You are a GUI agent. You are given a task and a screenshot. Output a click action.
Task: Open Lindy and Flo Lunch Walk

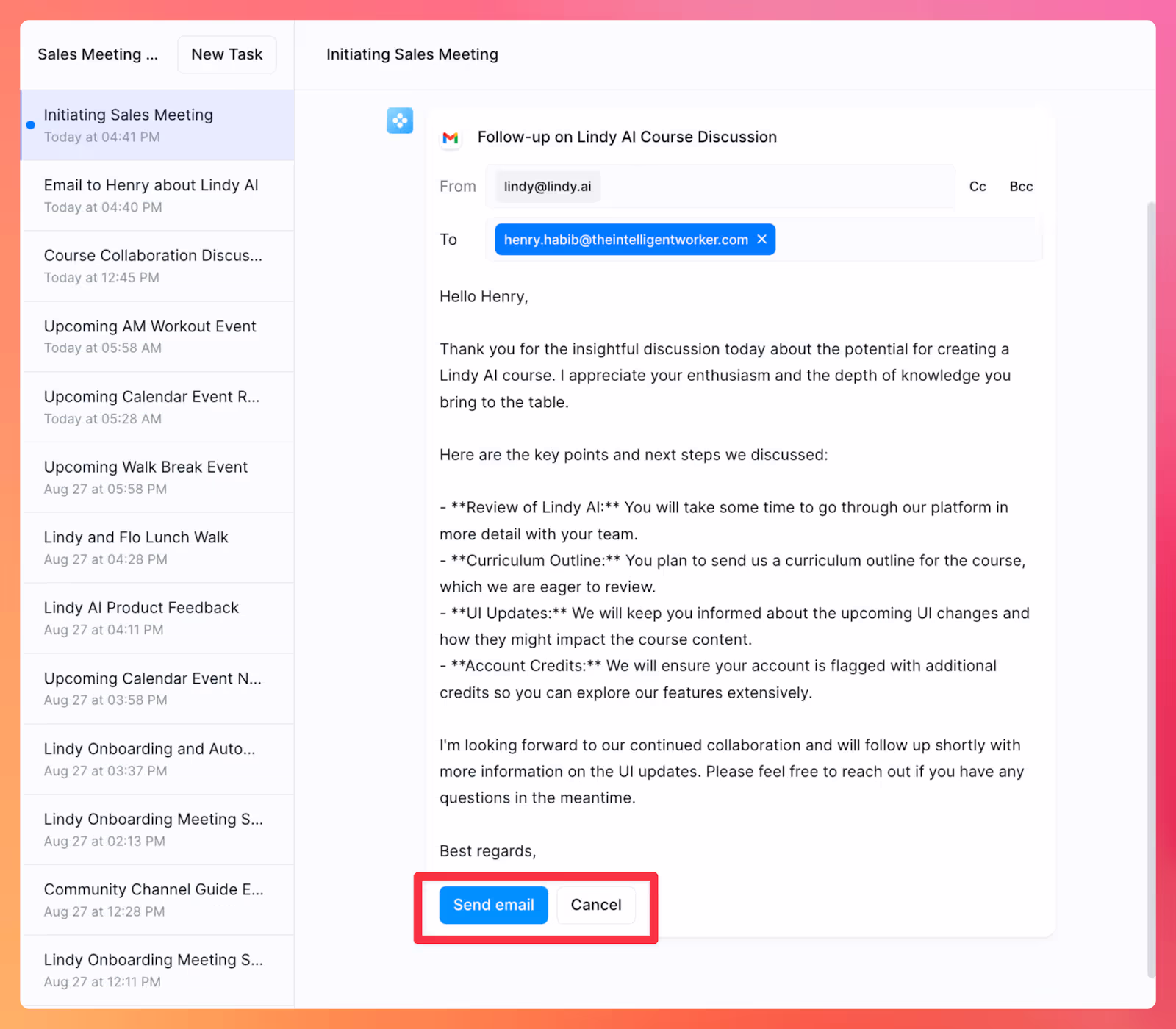point(158,548)
